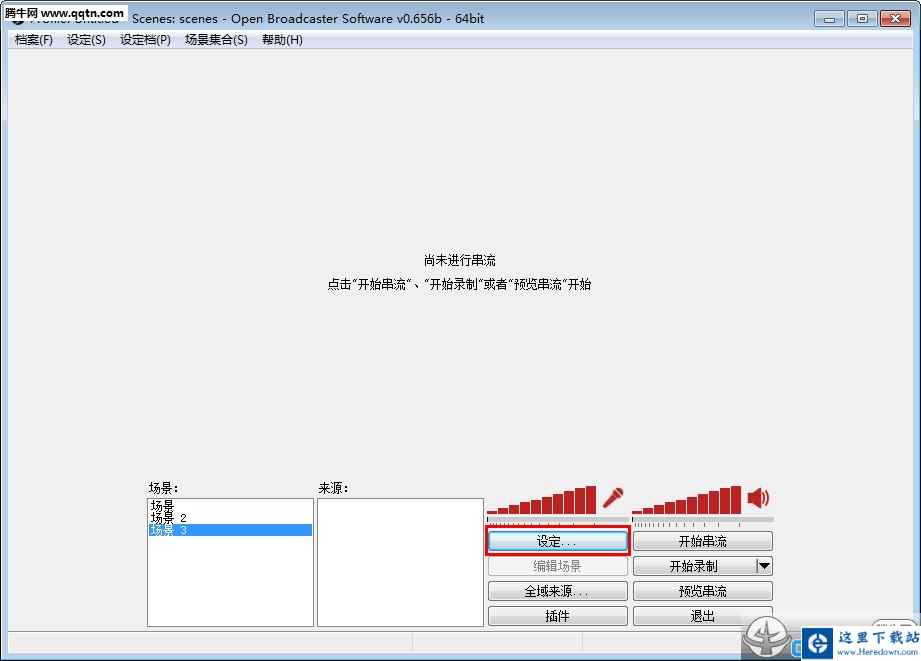Screen dimensions: 921x661
Task: Open the 设定档(P) profile menu
Action: [145, 39]
